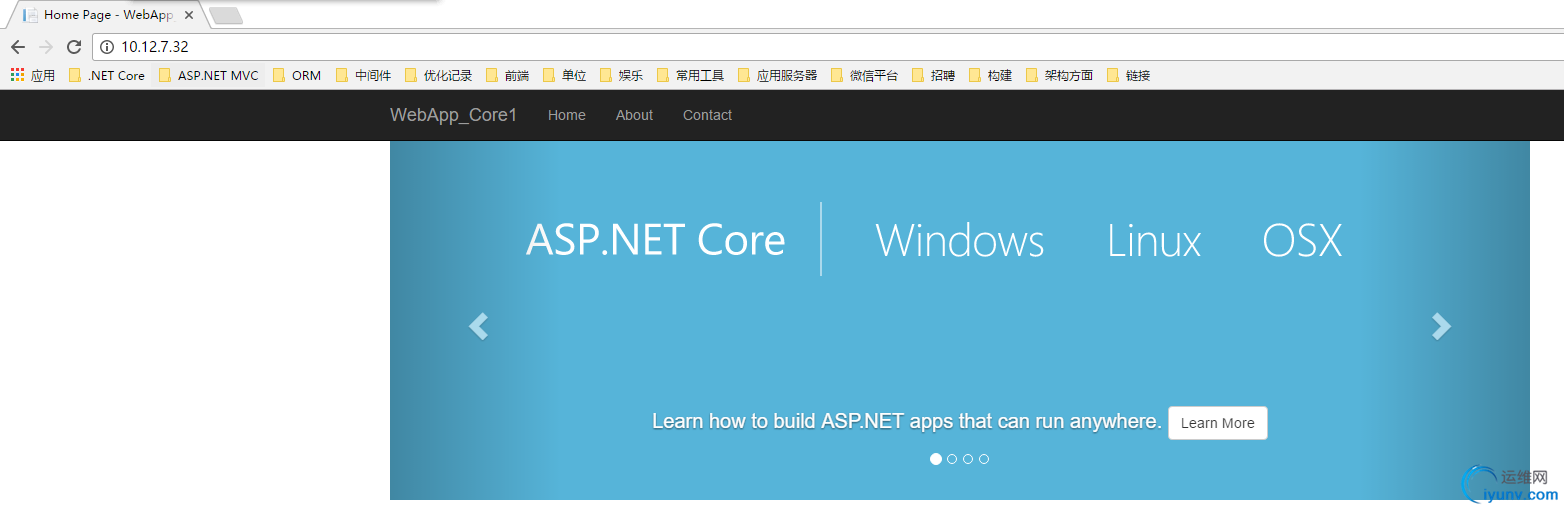Screen dimensions: 1564x511
Task: Open the 单位 bookmark folder
Action: tap(565, 75)
